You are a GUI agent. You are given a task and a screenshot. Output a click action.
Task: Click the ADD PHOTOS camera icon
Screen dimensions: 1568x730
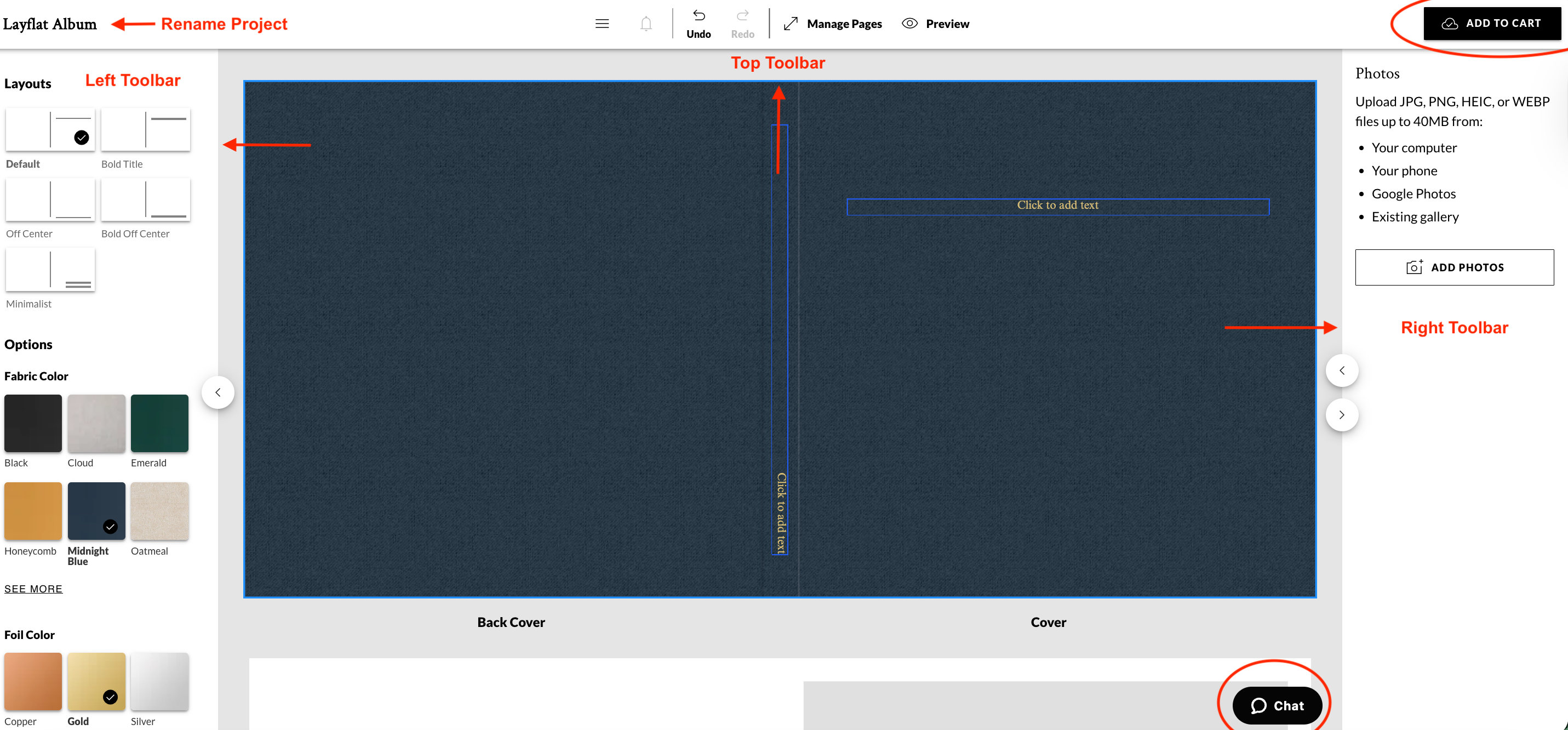pos(1414,267)
